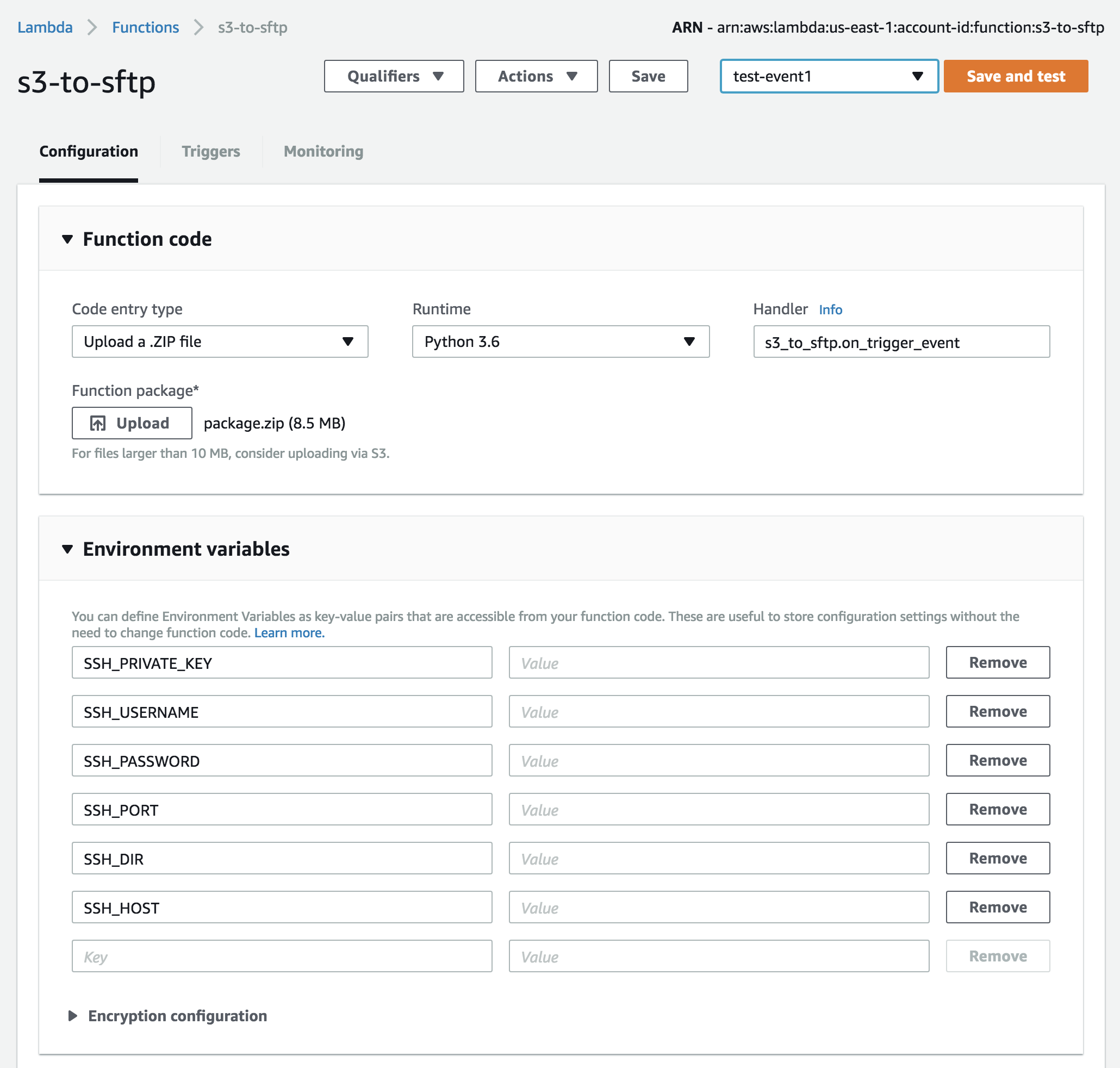Click the Learn more link
Viewport: 1120px width, 1068px height.
click(x=289, y=633)
